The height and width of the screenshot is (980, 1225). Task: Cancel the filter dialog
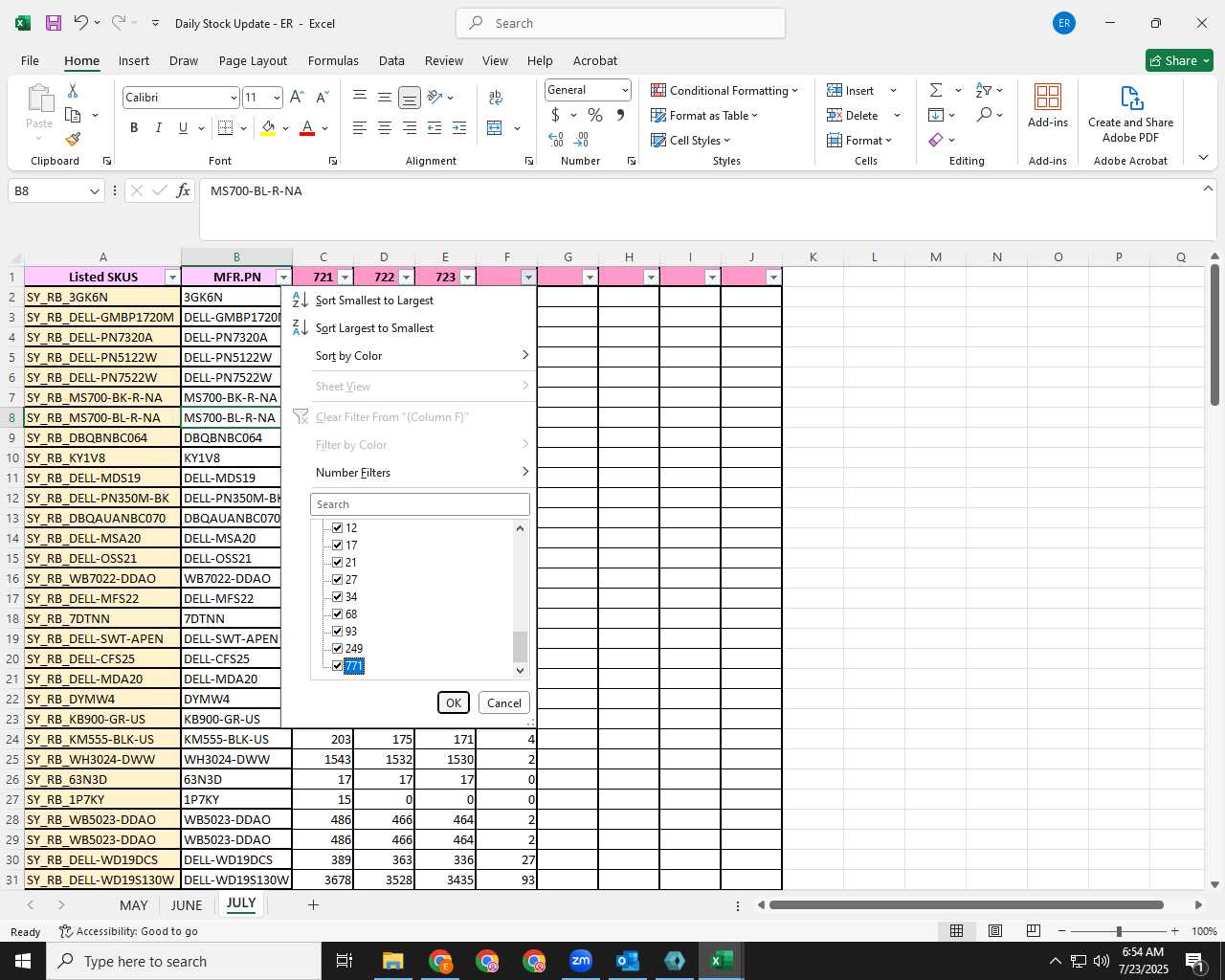tap(504, 702)
